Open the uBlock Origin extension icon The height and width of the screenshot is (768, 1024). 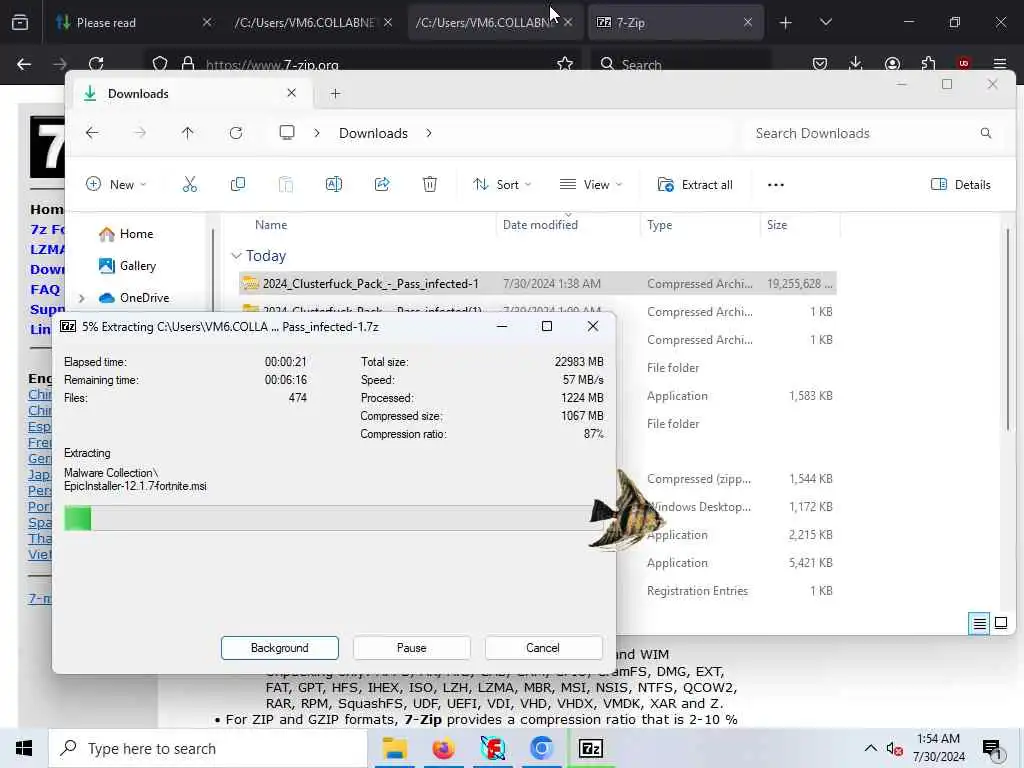[964, 64]
